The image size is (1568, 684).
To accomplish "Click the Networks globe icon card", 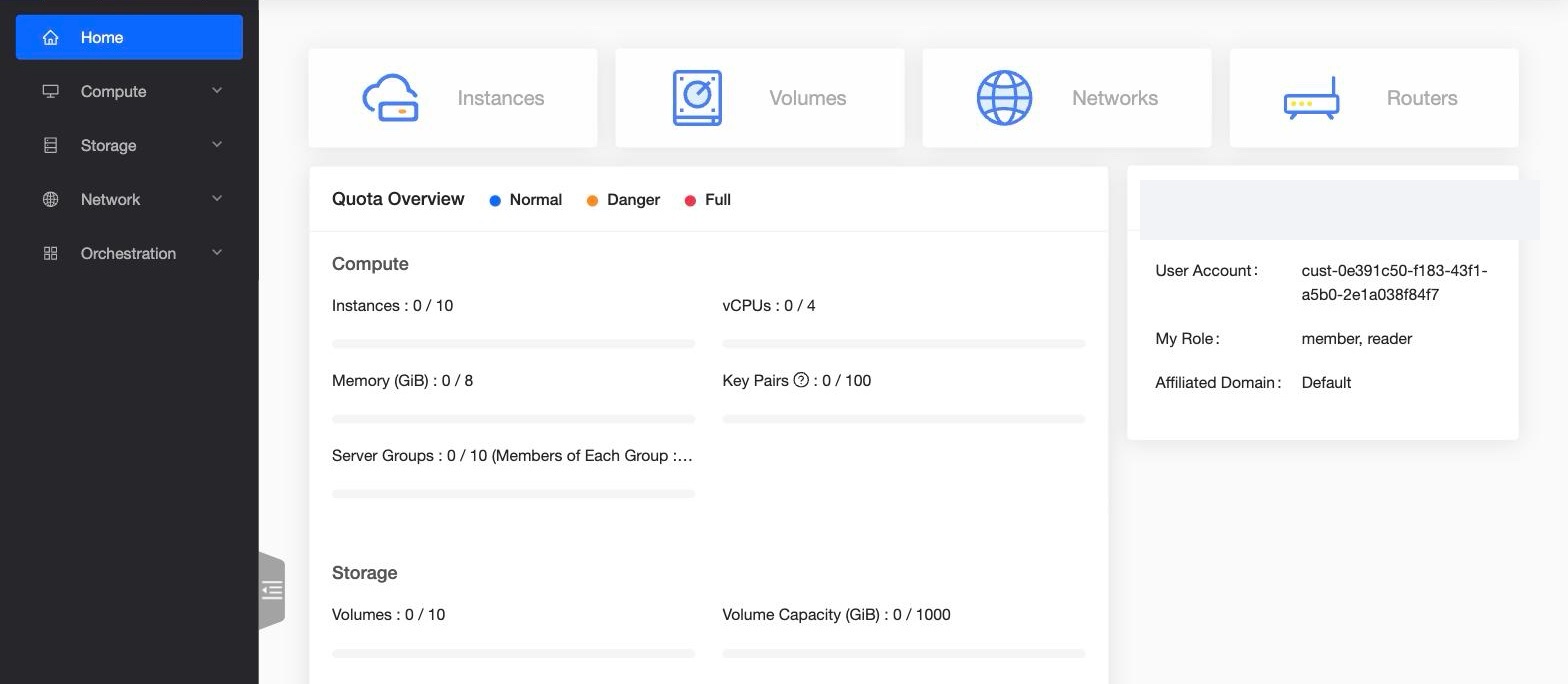I will 1066,98.
